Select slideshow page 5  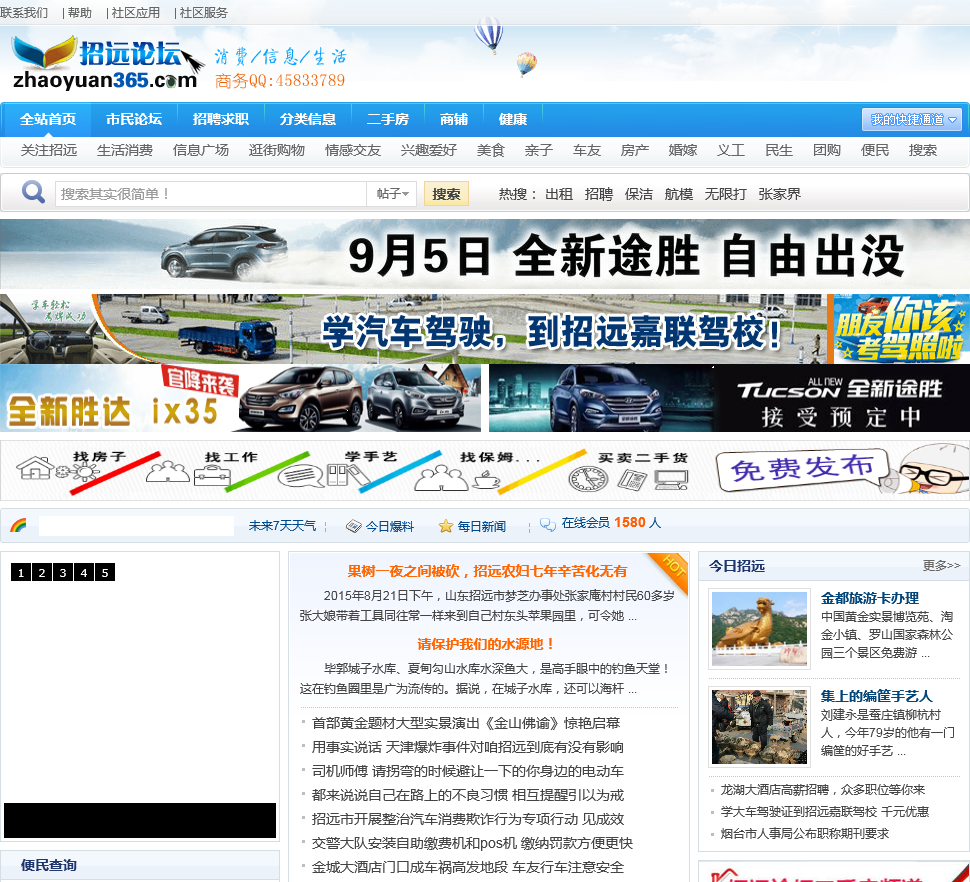tap(105, 572)
